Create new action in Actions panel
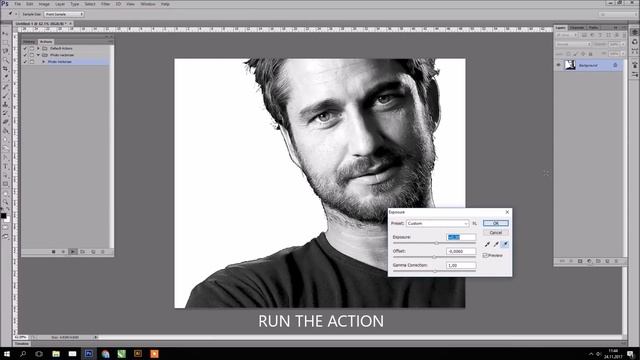The height and width of the screenshot is (360, 640). [93, 252]
